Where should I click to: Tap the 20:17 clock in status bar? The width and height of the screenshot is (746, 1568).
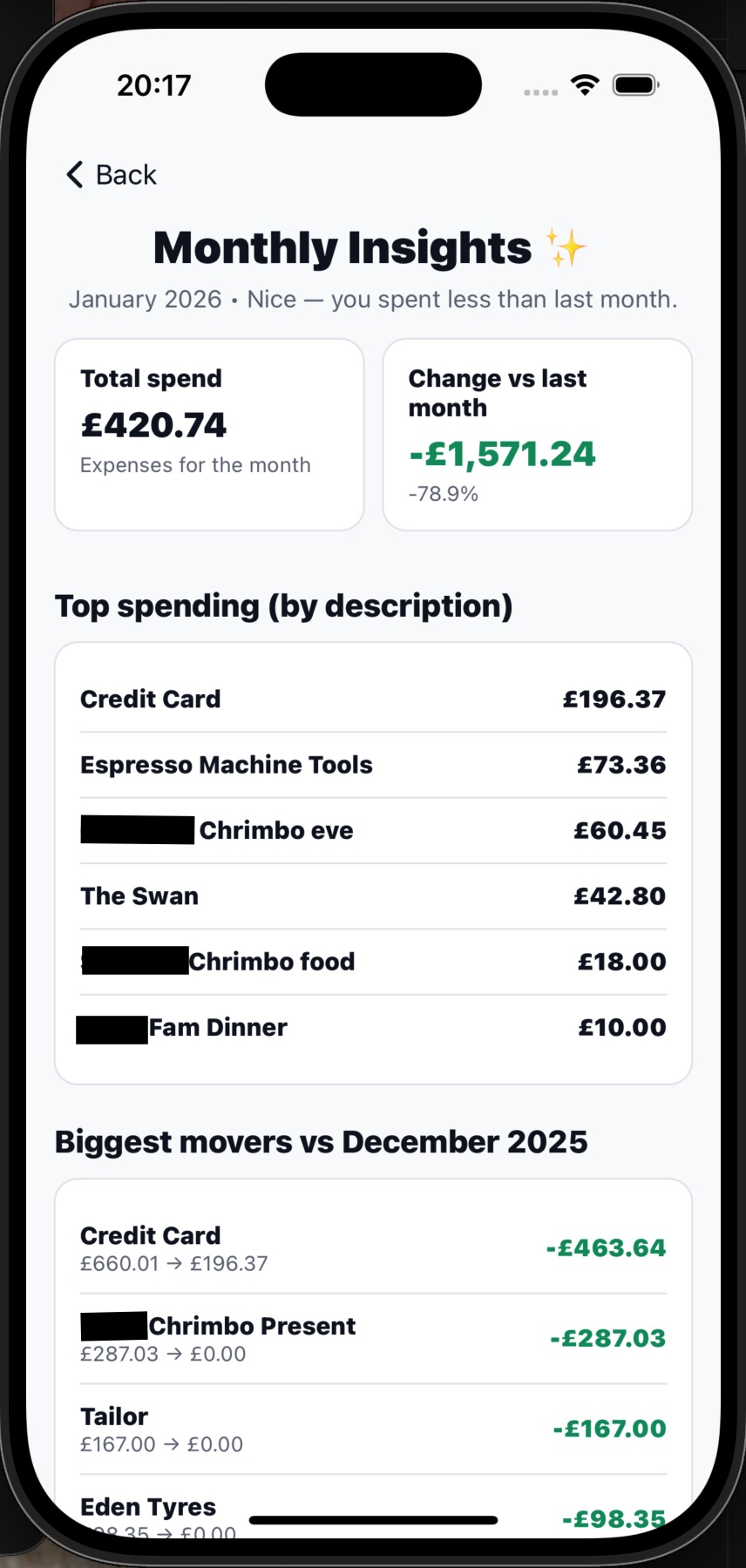pos(153,85)
